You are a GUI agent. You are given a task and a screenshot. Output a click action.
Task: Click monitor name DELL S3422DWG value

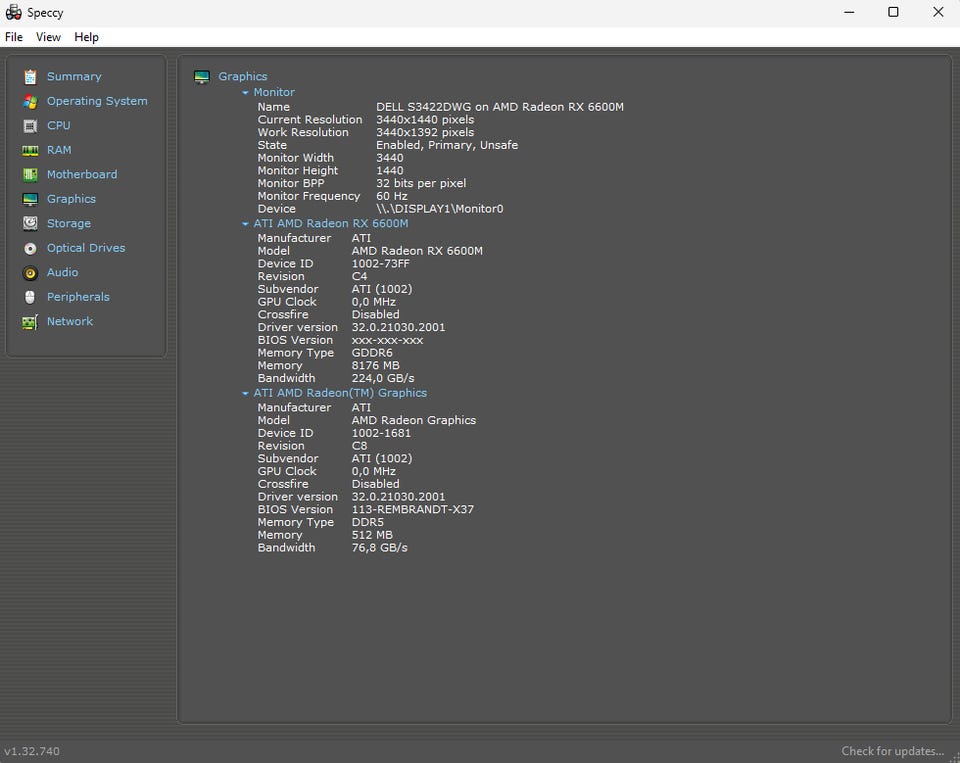coord(500,107)
